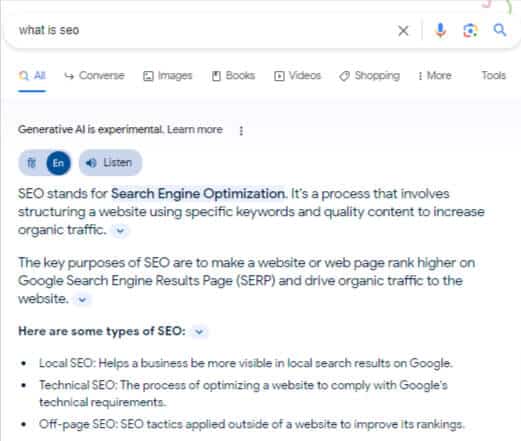Click the 'Generative AI is experimental.' notice text

tap(91, 129)
